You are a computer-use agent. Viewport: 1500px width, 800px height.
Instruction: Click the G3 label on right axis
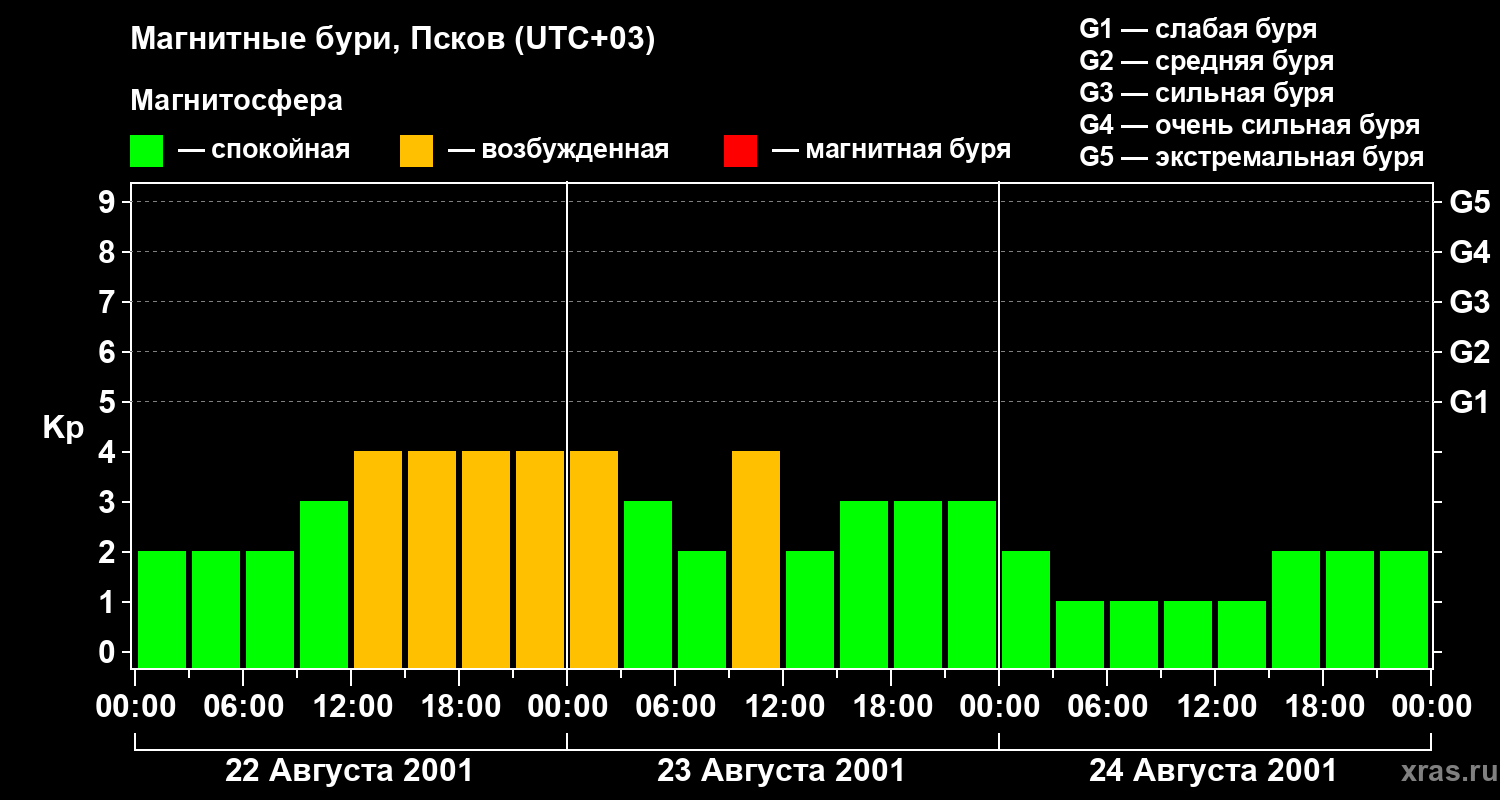(x=1469, y=302)
